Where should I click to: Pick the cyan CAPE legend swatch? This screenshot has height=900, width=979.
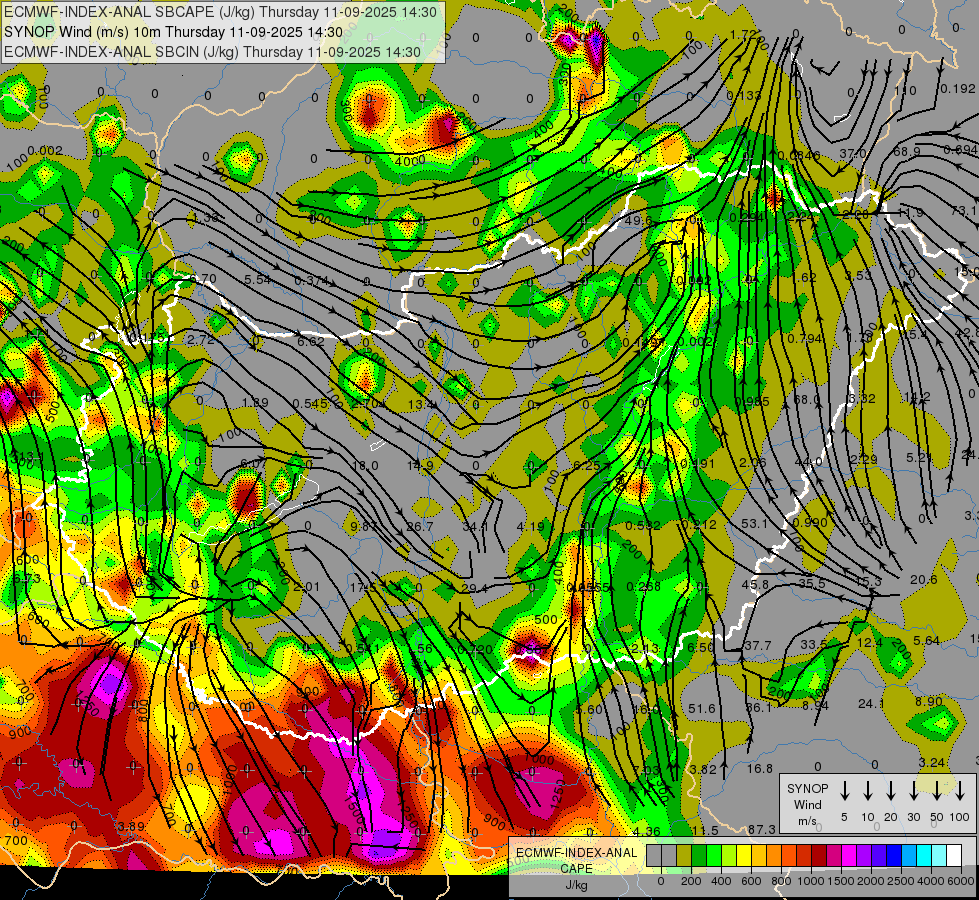[923, 855]
